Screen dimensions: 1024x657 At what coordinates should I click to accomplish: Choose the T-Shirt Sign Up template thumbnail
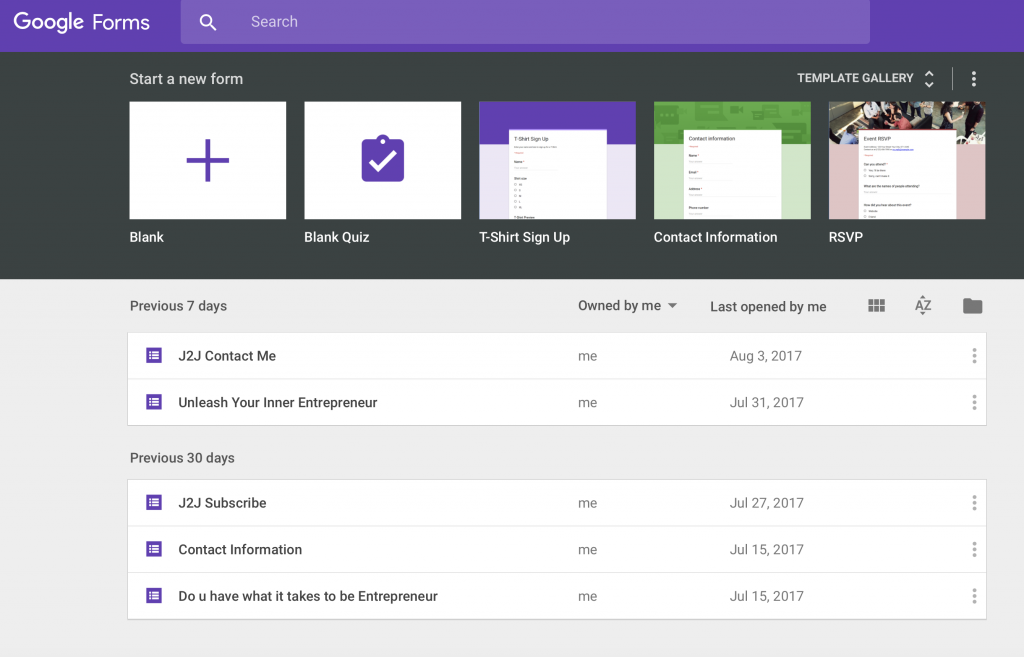pyautogui.click(x=558, y=160)
